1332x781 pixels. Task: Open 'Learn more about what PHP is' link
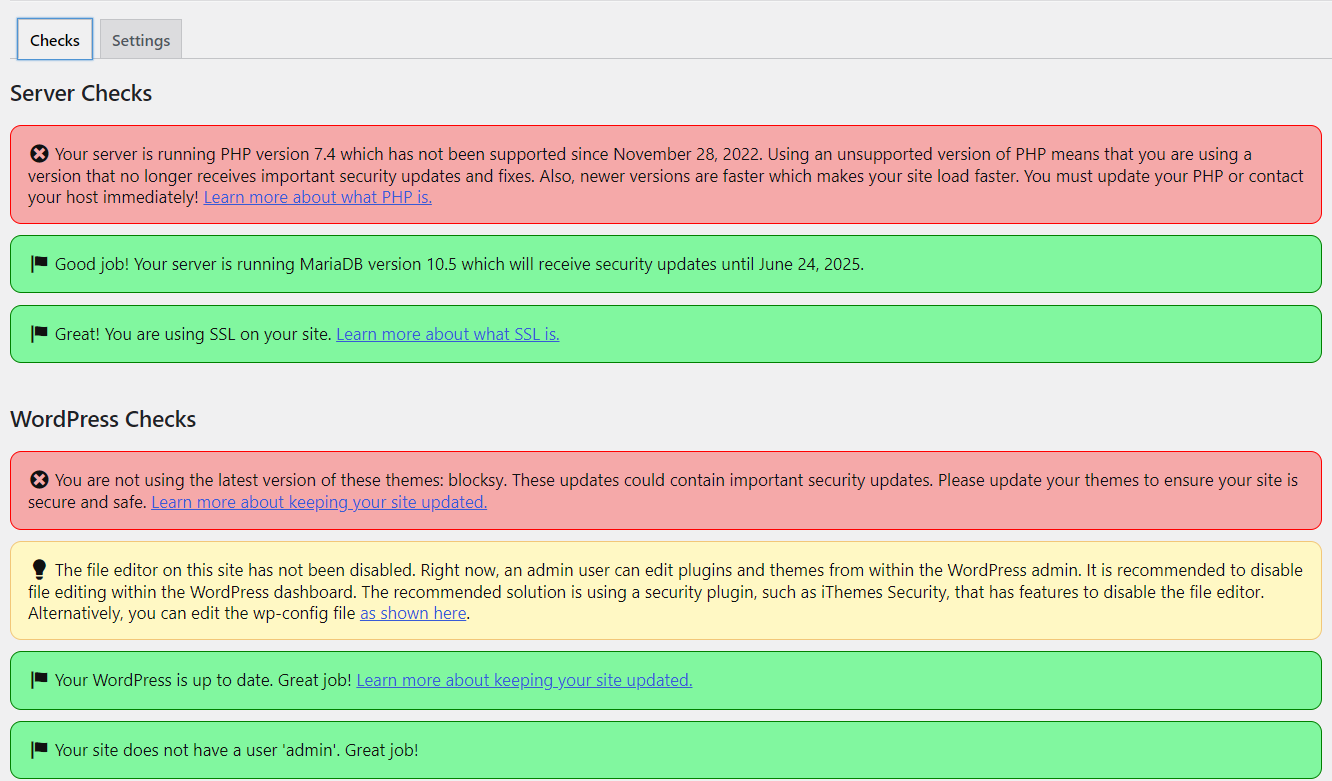[318, 197]
